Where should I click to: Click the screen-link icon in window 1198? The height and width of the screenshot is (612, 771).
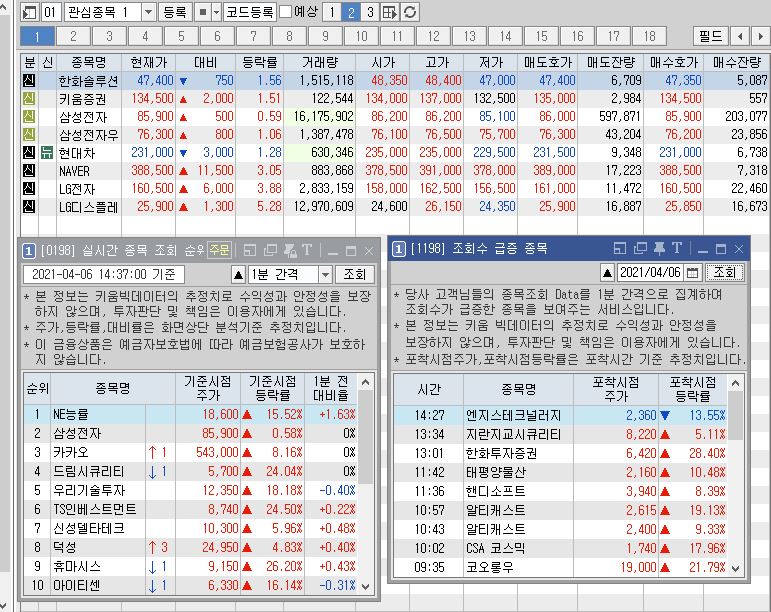pyautogui.click(x=620, y=248)
